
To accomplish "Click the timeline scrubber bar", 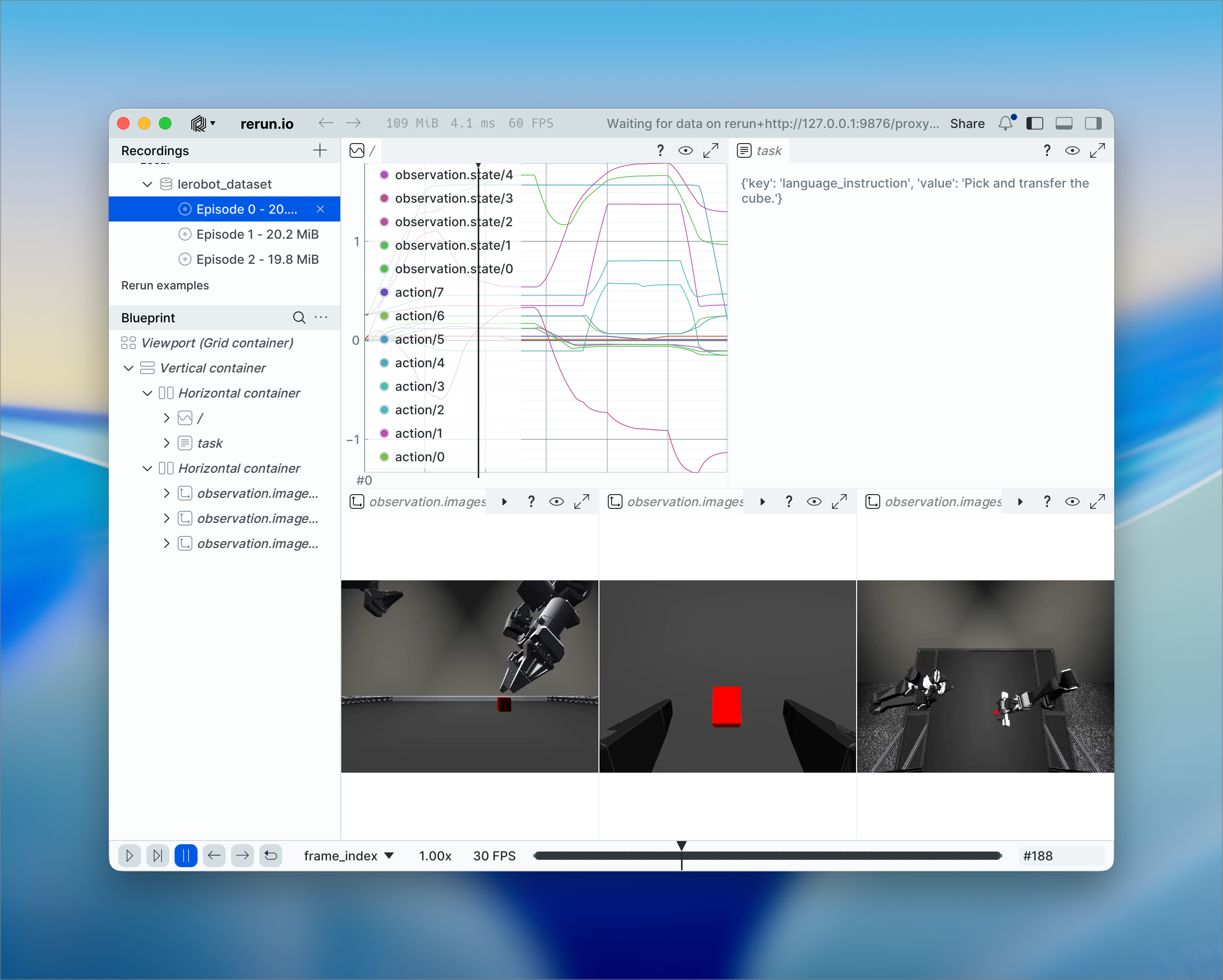I will (x=794, y=855).
